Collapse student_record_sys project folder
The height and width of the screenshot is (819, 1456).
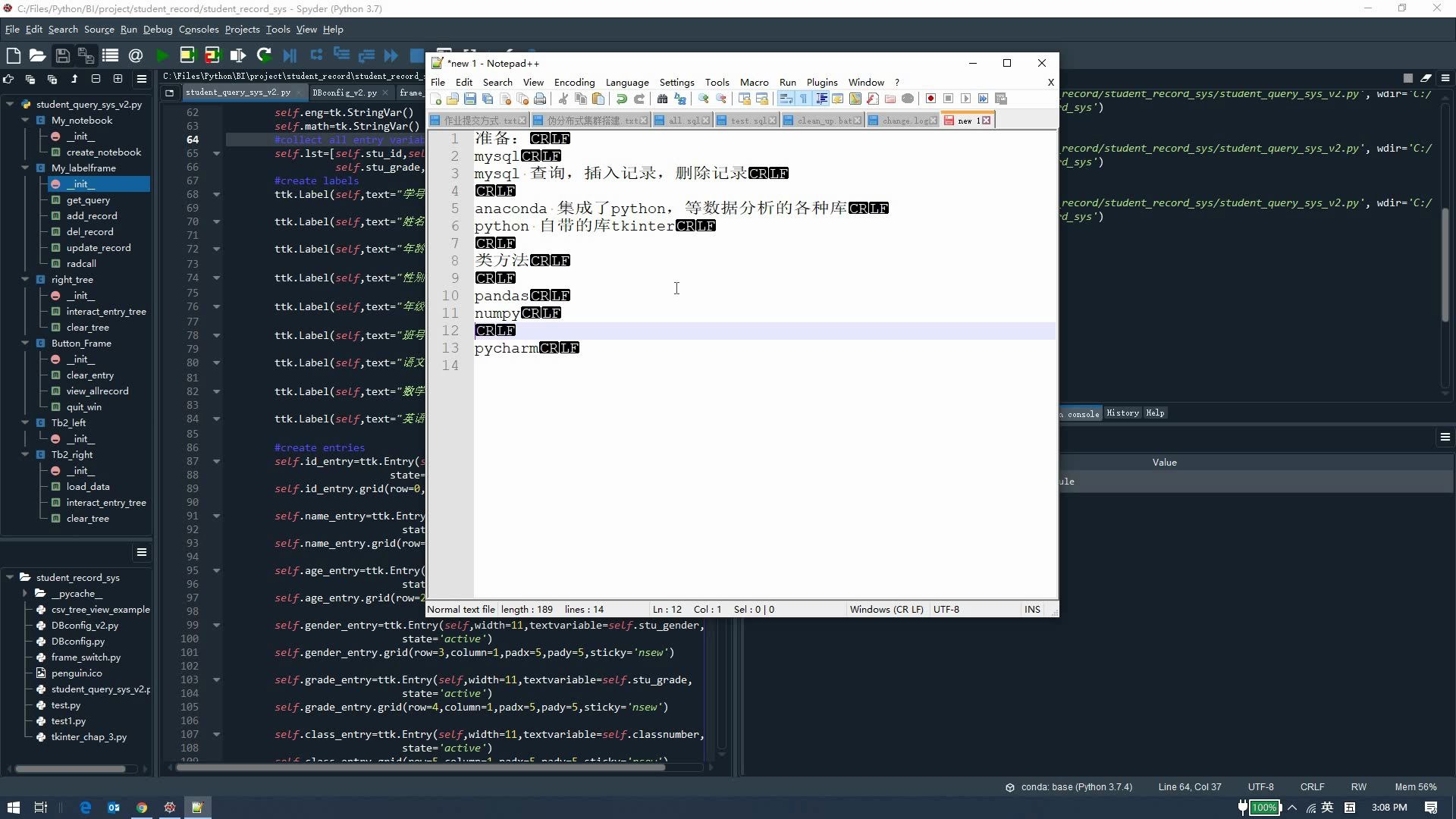click(x=10, y=578)
